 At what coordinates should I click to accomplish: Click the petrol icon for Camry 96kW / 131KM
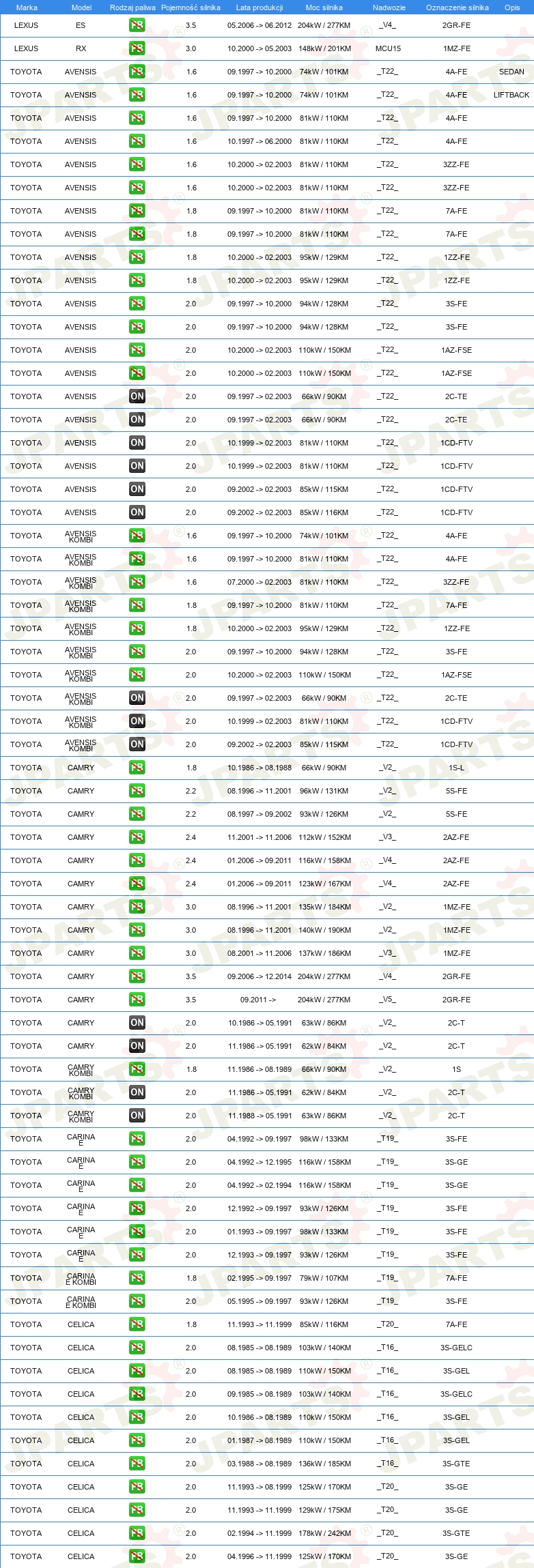(137, 791)
